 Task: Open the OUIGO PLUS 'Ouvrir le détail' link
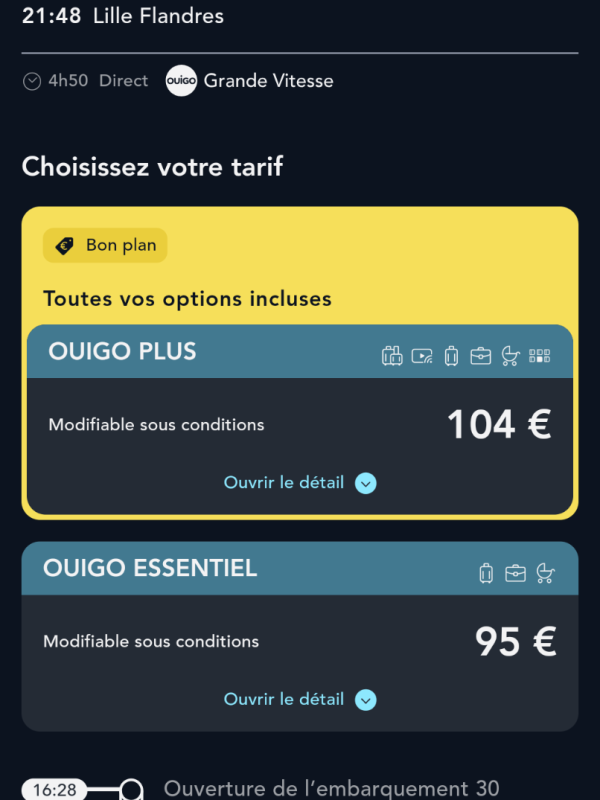point(284,483)
